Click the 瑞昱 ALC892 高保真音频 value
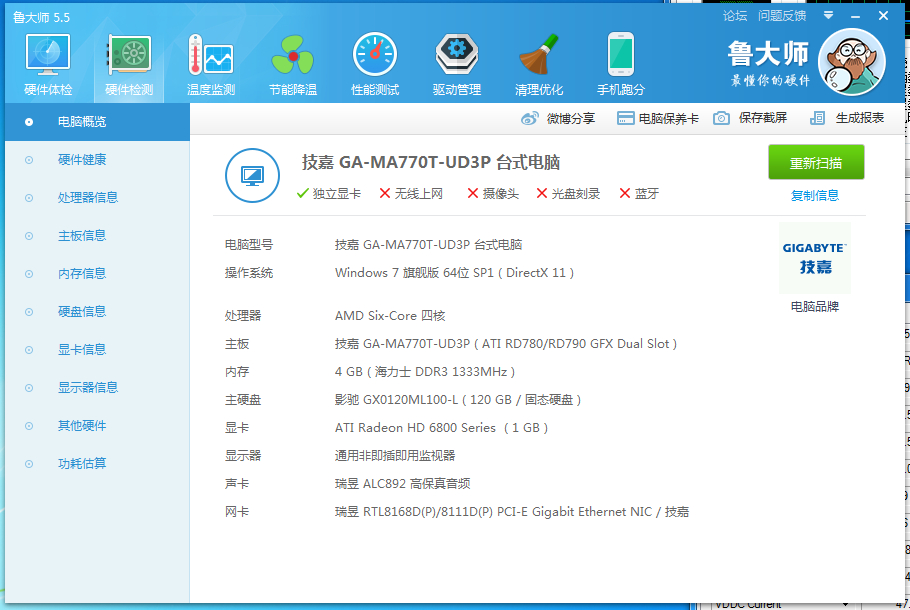 [403, 483]
